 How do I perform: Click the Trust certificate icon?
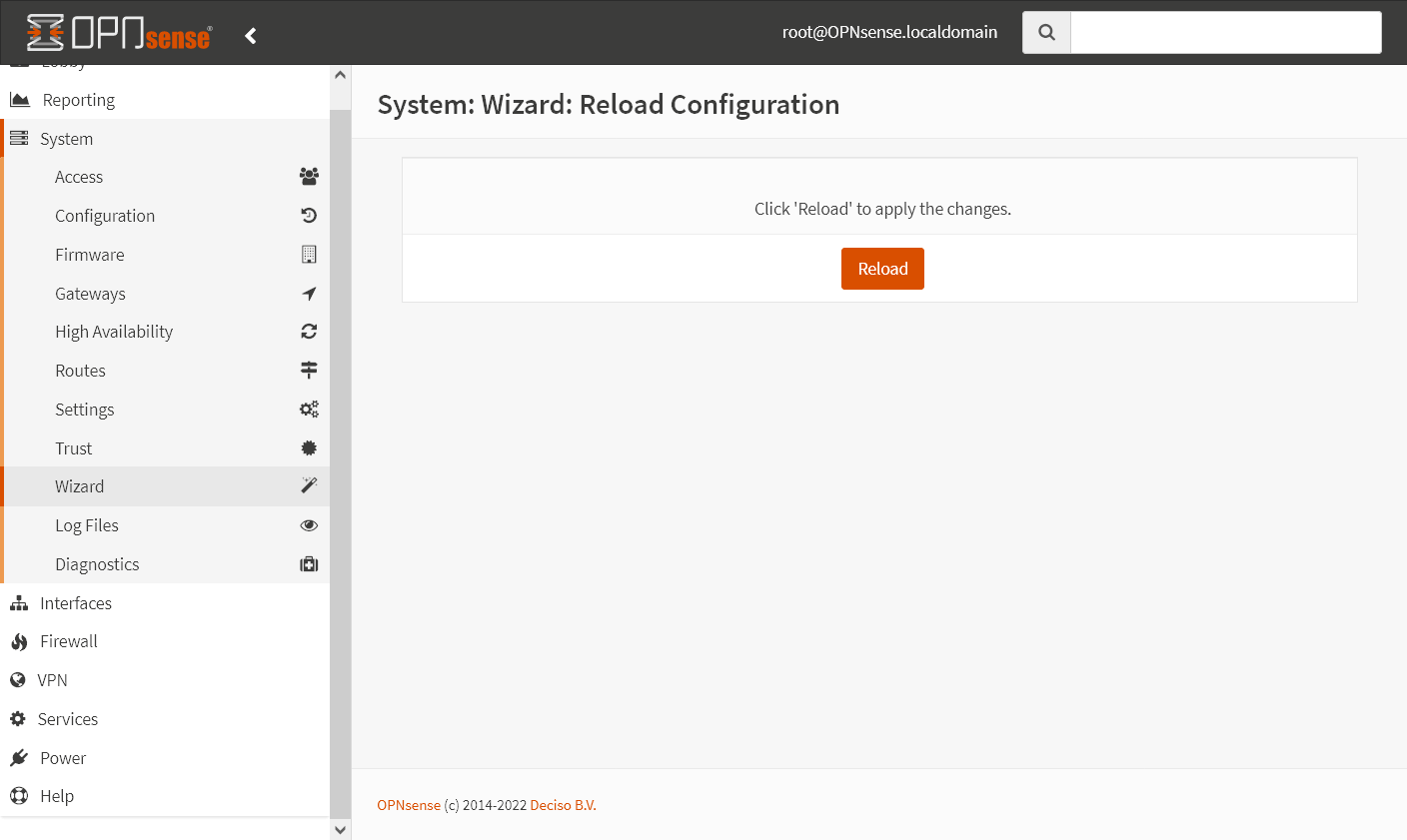(x=309, y=448)
